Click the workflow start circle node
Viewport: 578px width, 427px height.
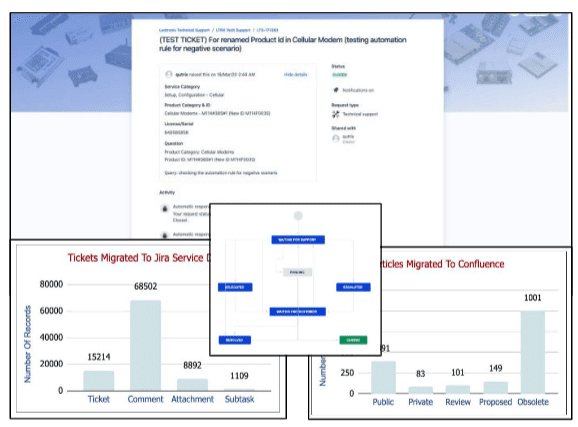pyautogui.click(x=298, y=216)
